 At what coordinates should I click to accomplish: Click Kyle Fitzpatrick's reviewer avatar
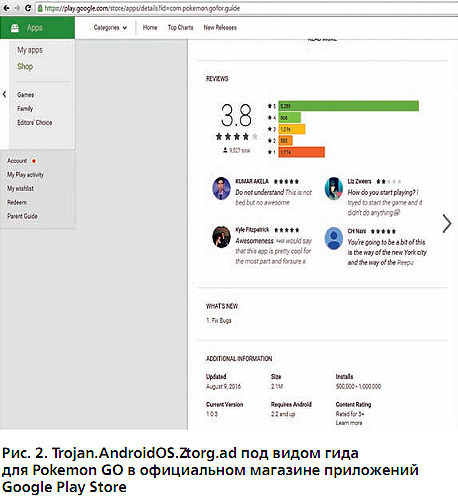pyautogui.click(x=222, y=237)
